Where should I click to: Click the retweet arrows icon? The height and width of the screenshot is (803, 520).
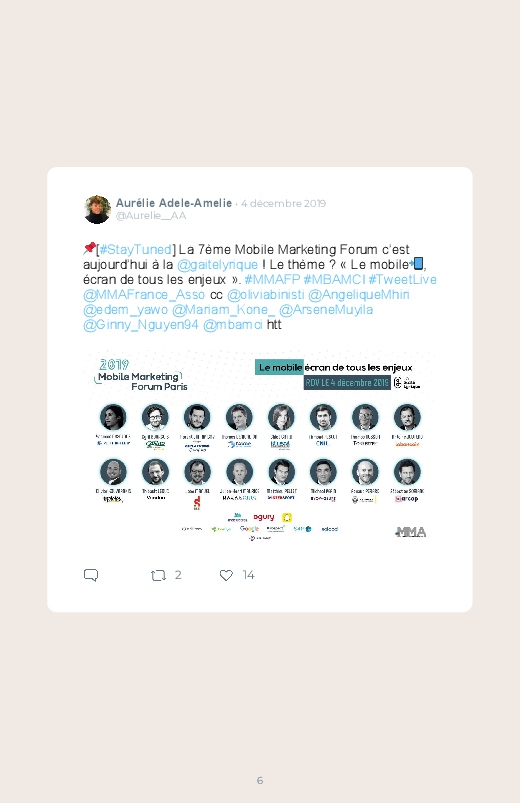(158, 576)
